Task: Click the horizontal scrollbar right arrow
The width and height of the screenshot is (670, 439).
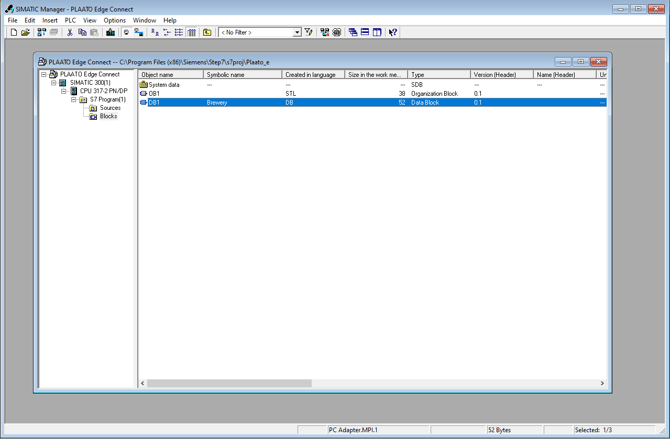Action: (602, 383)
